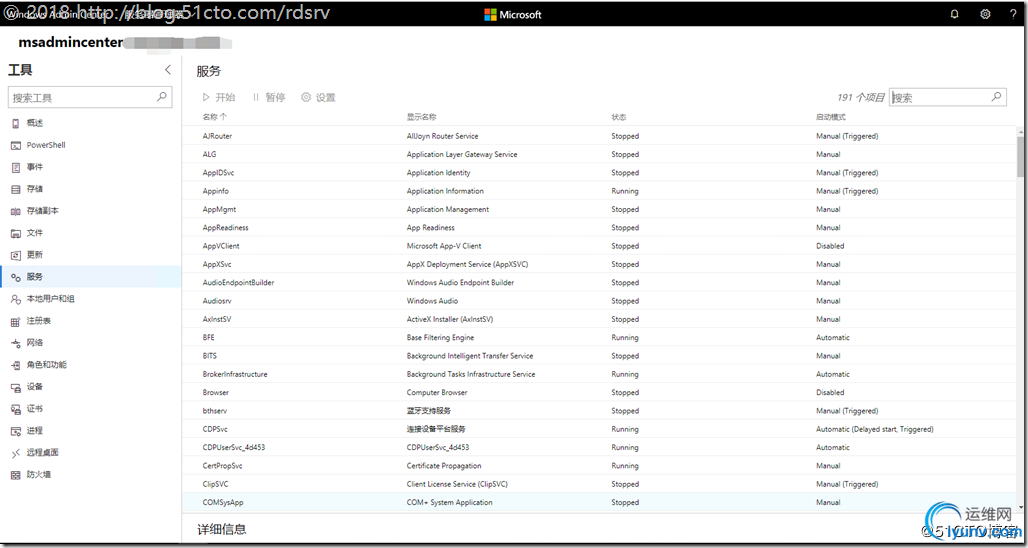Open the 网络 network tool icon
Image resolution: width=1028 pixels, height=548 pixels.
(x=16, y=343)
